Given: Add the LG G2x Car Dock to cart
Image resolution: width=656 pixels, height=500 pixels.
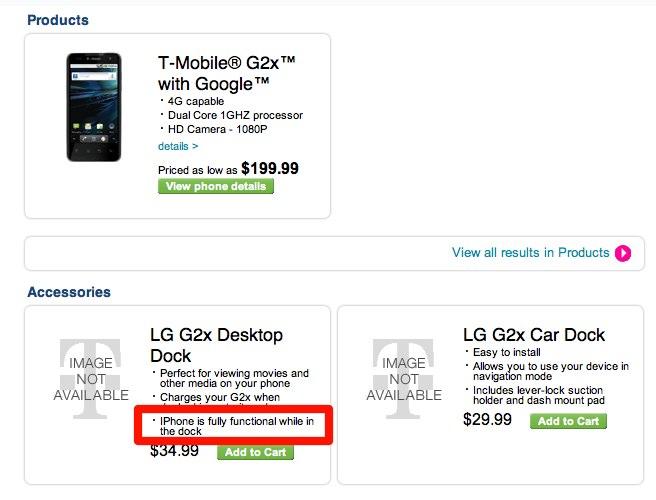Looking at the screenshot, I should pos(568,421).
